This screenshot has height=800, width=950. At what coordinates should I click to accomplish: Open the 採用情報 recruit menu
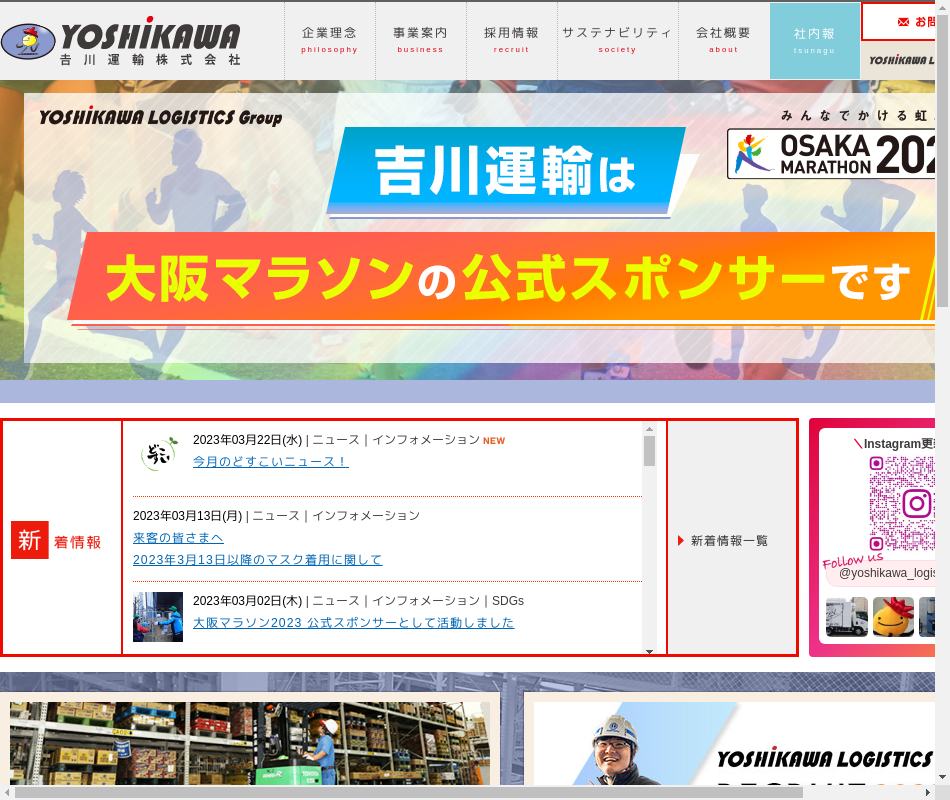[x=511, y=41]
